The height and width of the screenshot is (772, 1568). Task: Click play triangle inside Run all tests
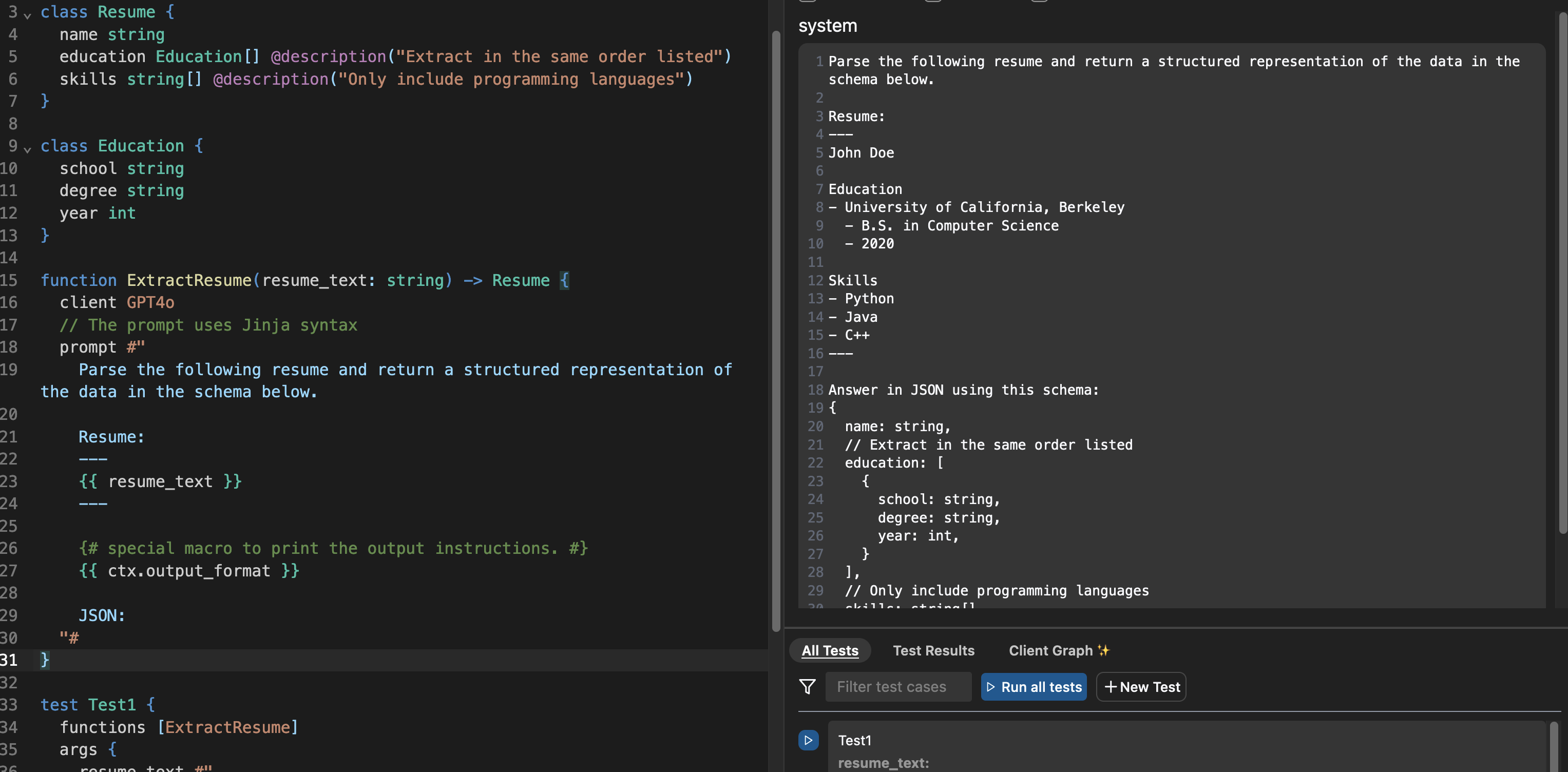991,687
